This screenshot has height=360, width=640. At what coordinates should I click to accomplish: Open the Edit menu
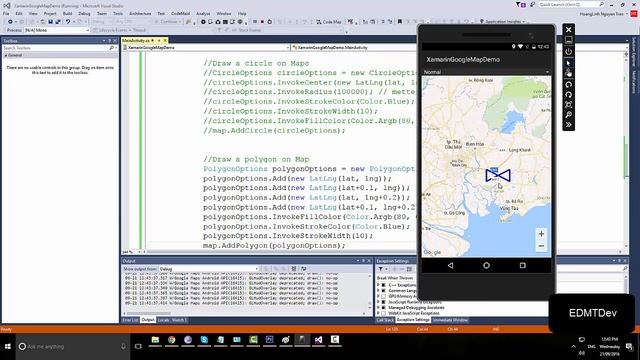(19, 13)
